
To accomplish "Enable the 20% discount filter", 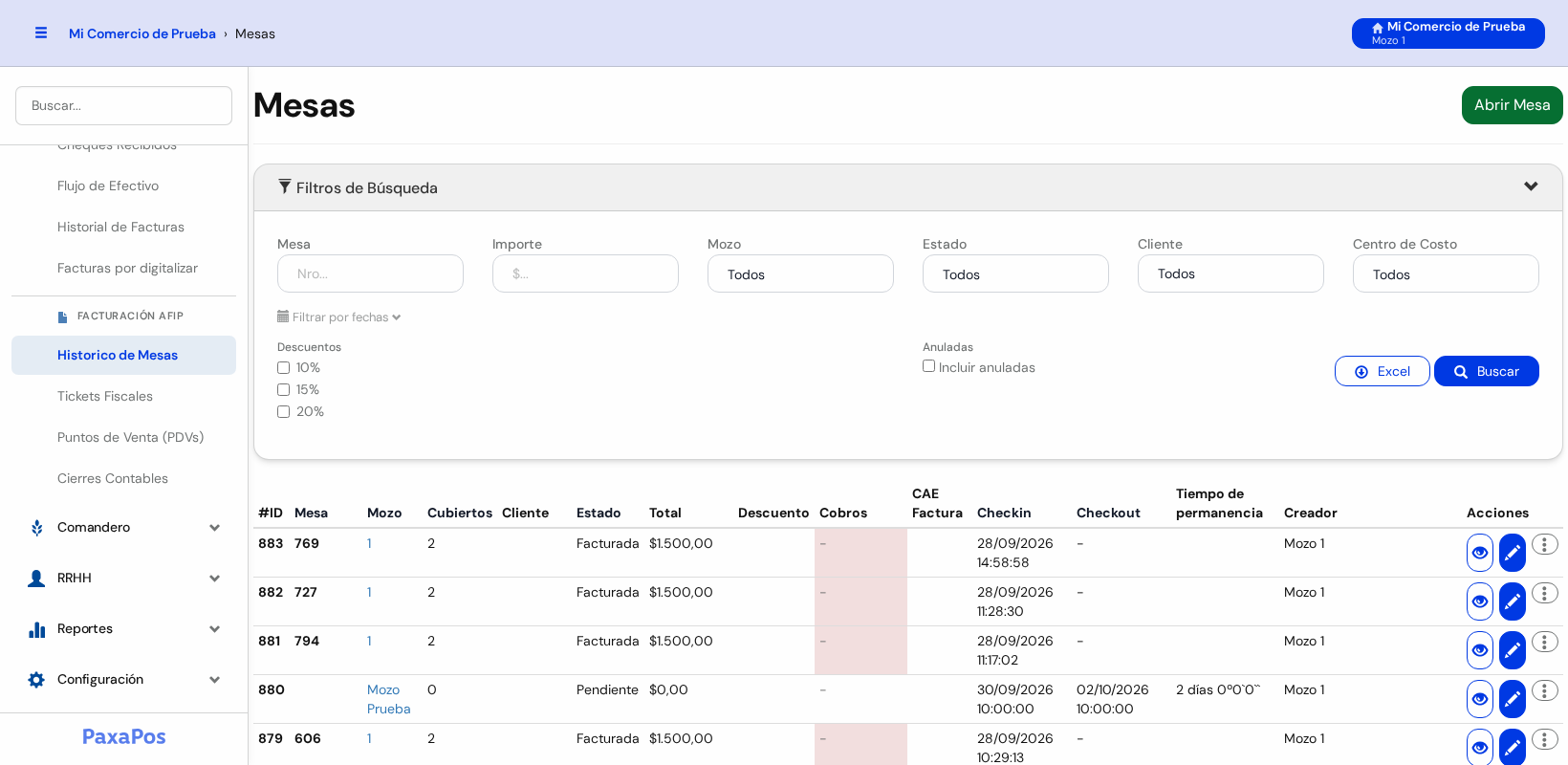I will click(x=283, y=411).
